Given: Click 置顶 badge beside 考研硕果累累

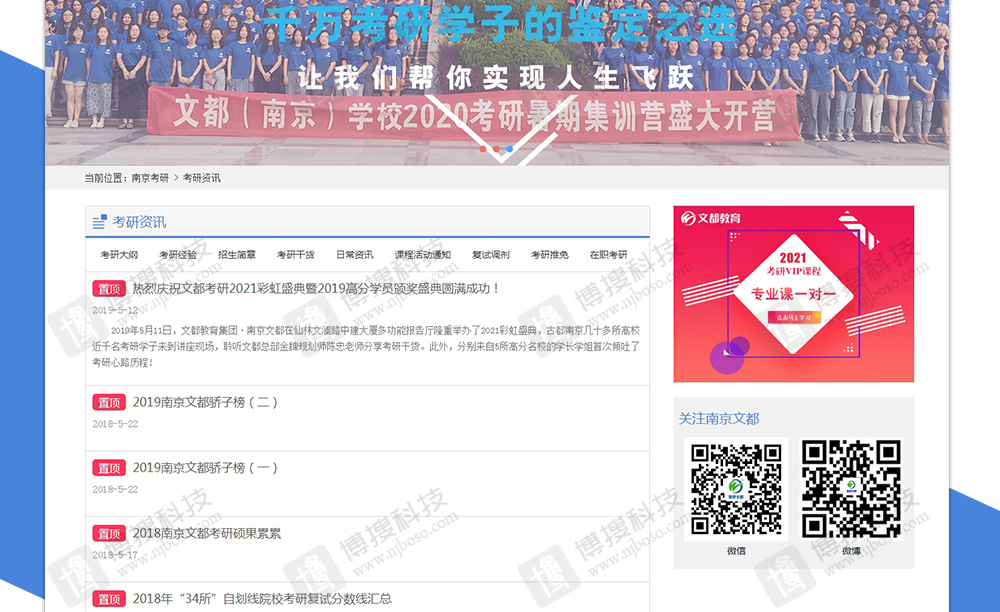Looking at the screenshot, I should point(109,534).
